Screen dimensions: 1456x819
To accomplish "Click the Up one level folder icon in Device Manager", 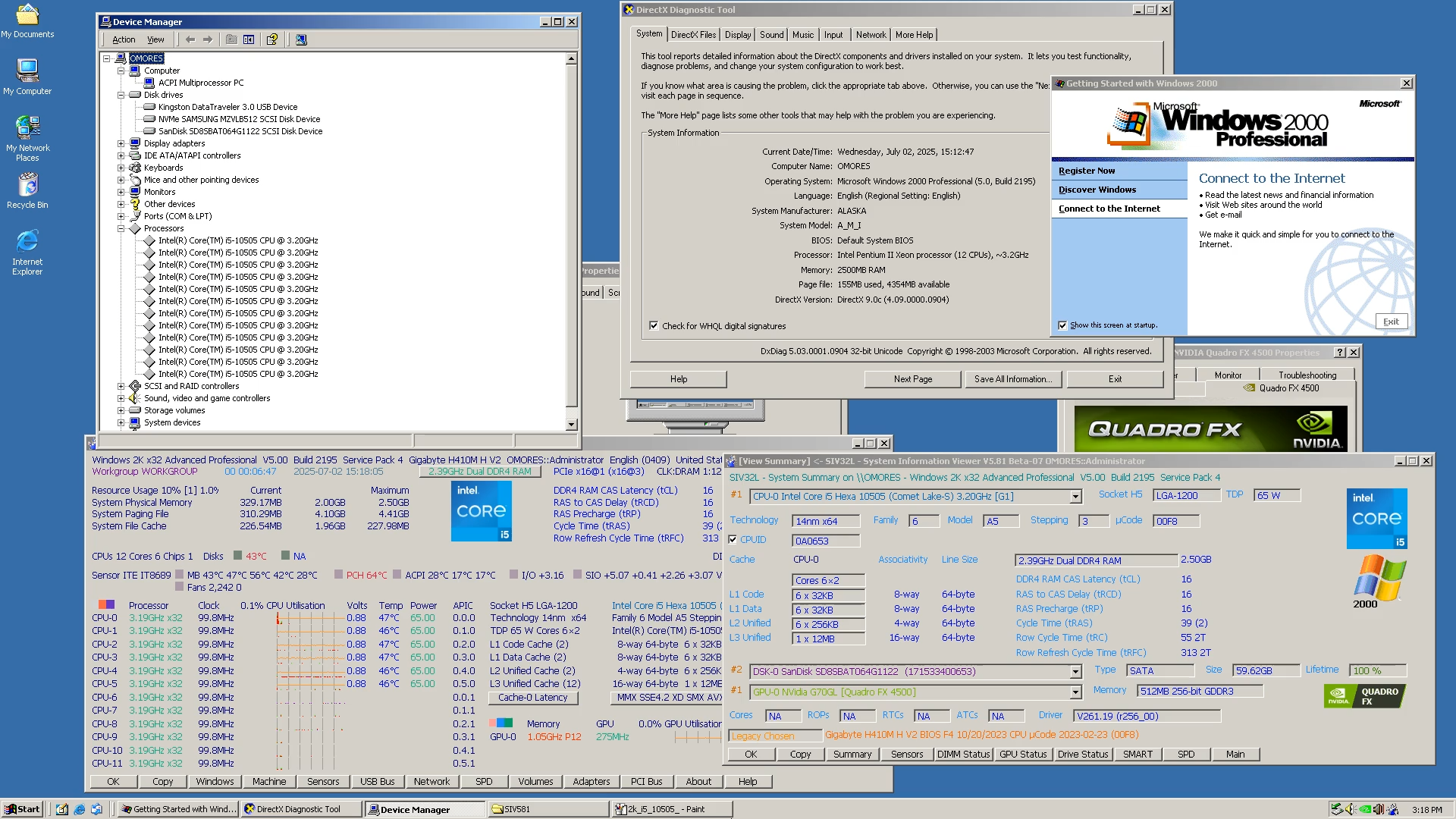I will 231,39.
